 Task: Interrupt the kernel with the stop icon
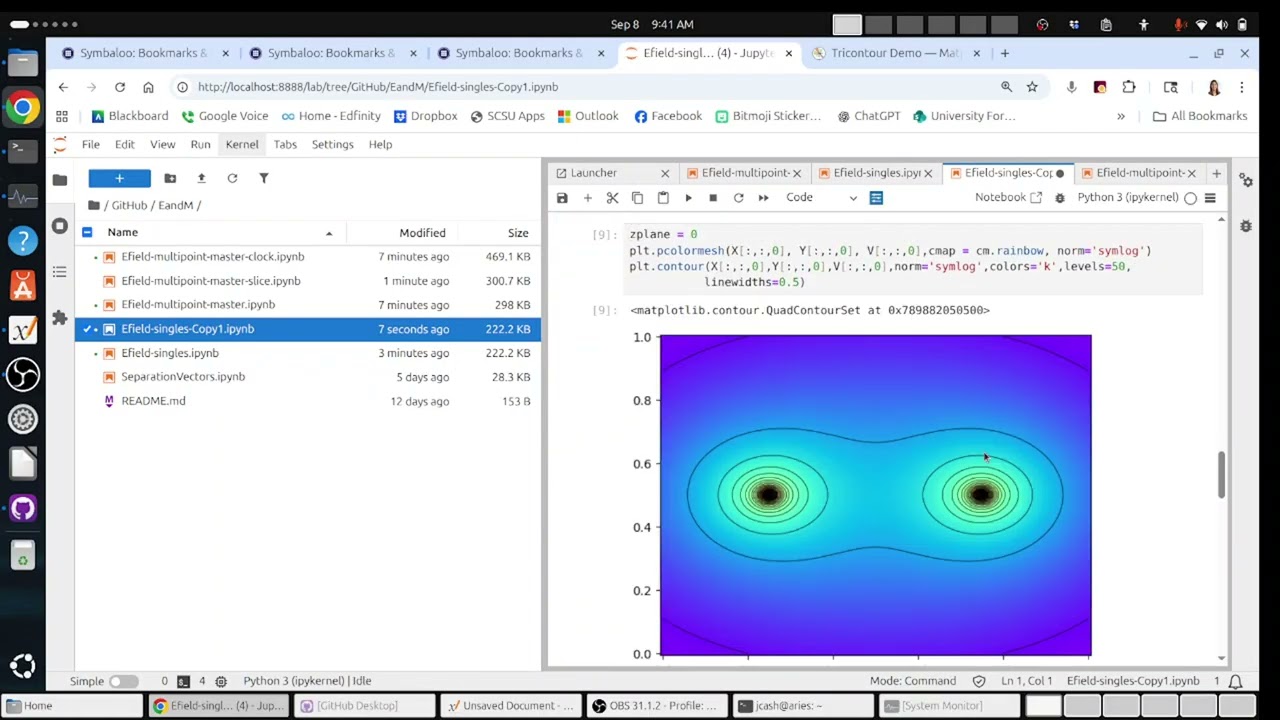tap(713, 198)
